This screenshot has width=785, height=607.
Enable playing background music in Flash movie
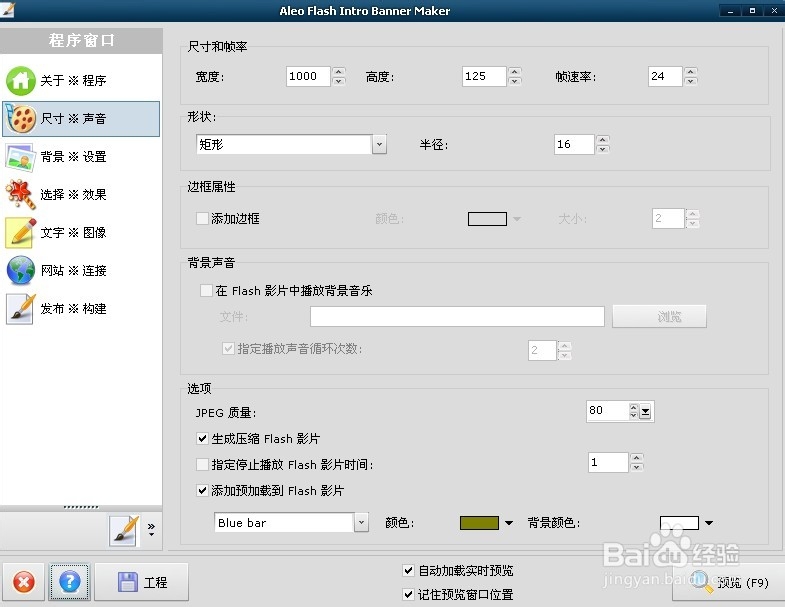pos(206,290)
